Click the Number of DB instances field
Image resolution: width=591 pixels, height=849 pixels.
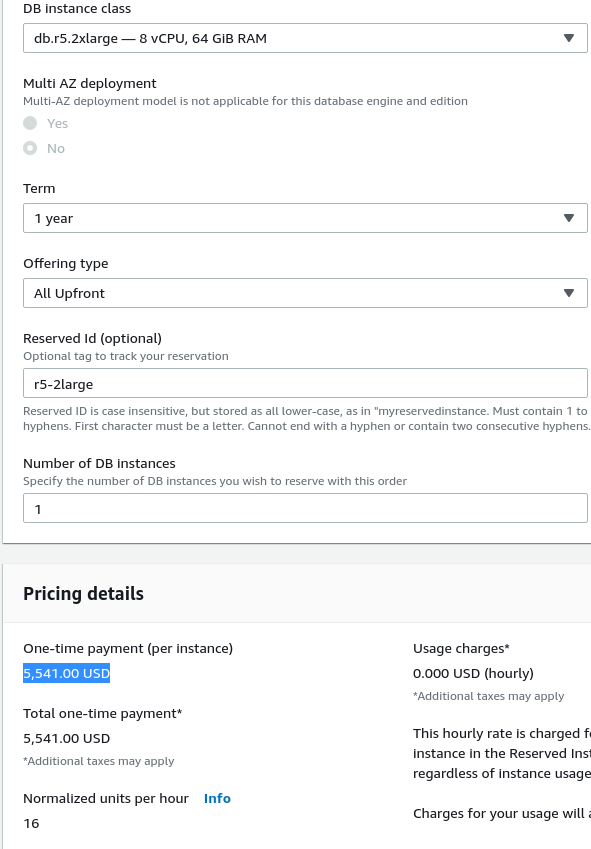point(305,508)
